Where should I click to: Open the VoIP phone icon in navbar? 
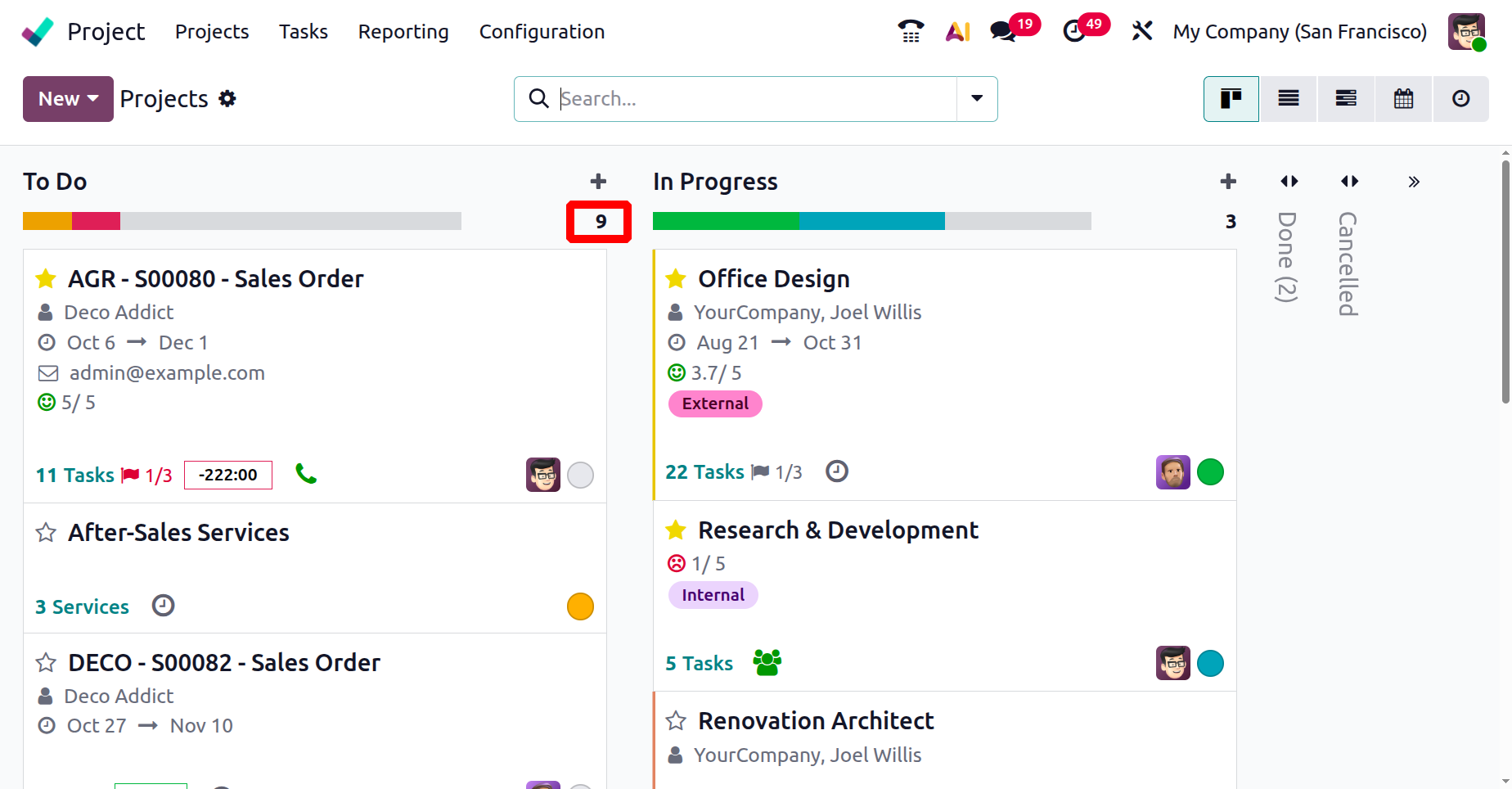[910, 31]
